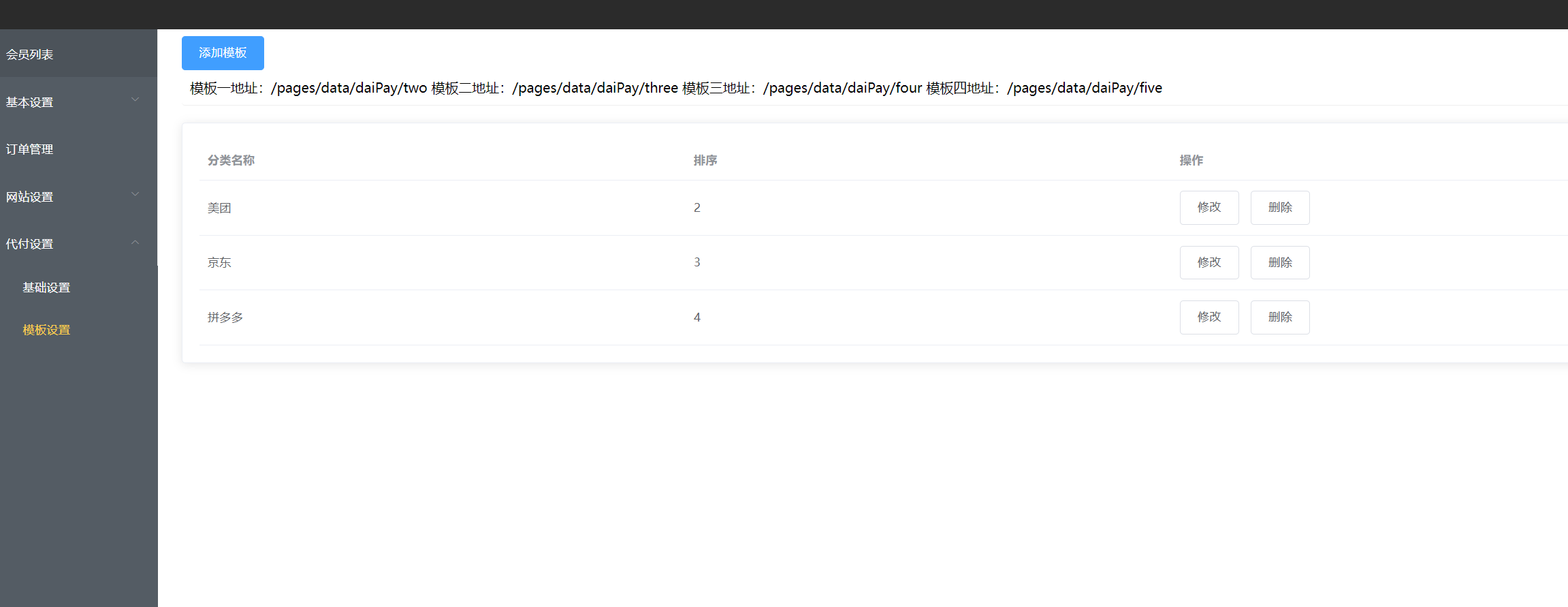Click the 操作 column header

tap(1191, 160)
